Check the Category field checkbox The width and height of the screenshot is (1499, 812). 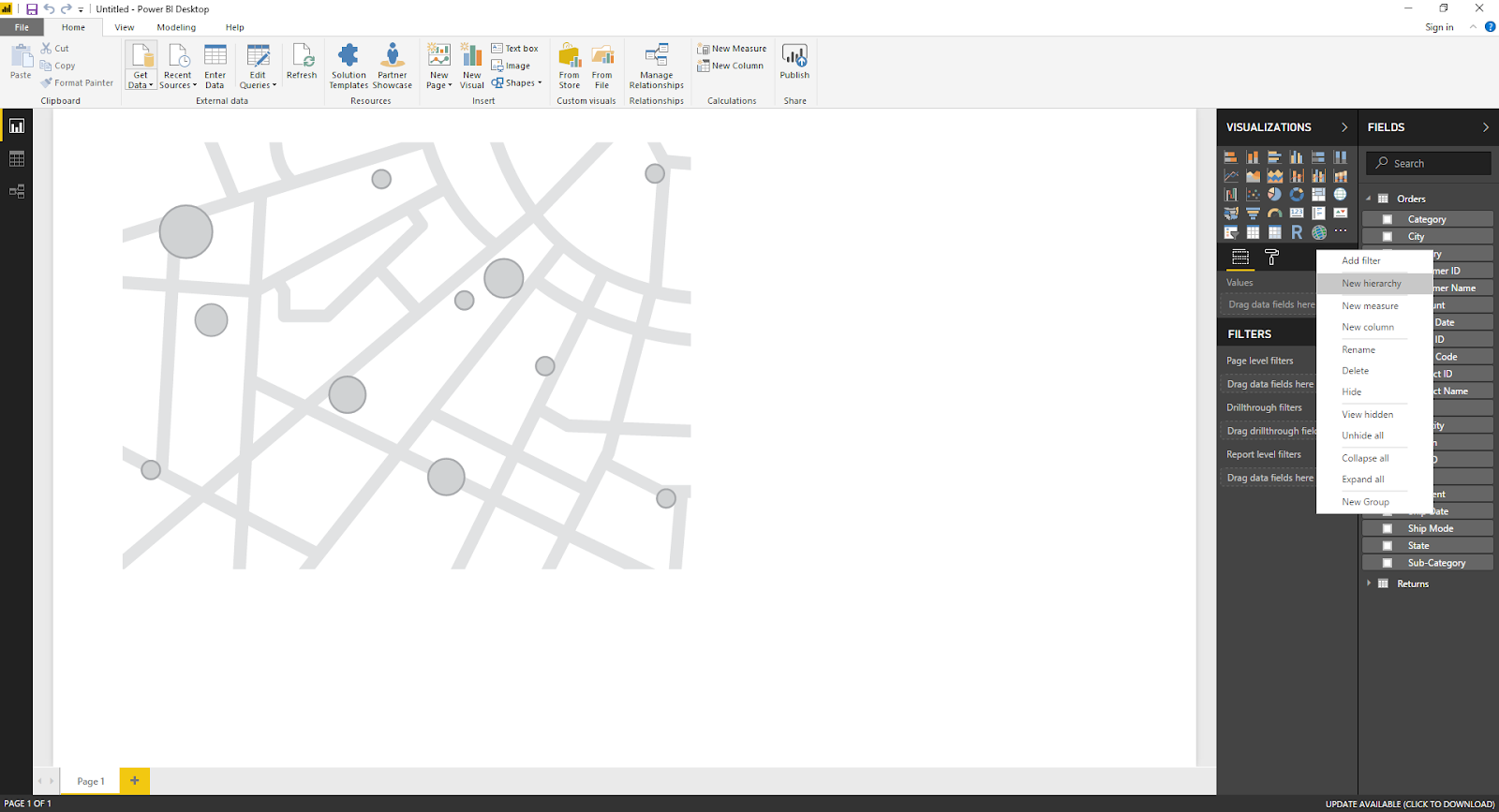[x=1388, y=219]
